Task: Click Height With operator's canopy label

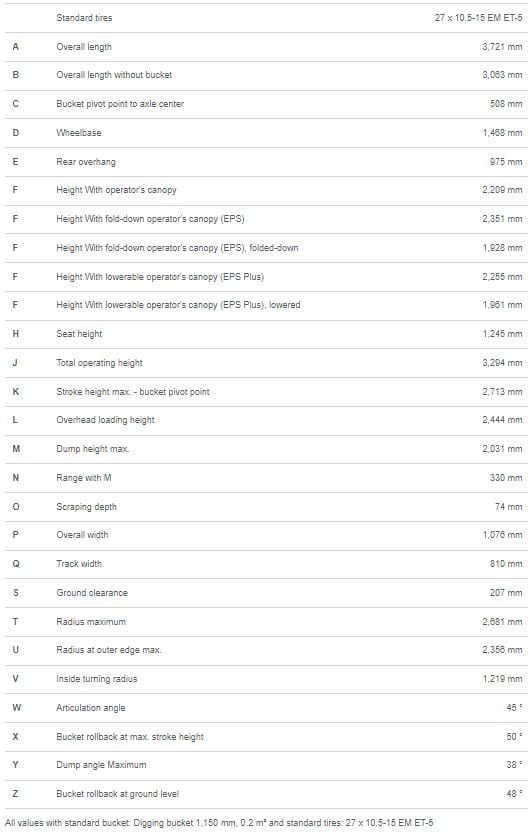Action: [116, 190]
